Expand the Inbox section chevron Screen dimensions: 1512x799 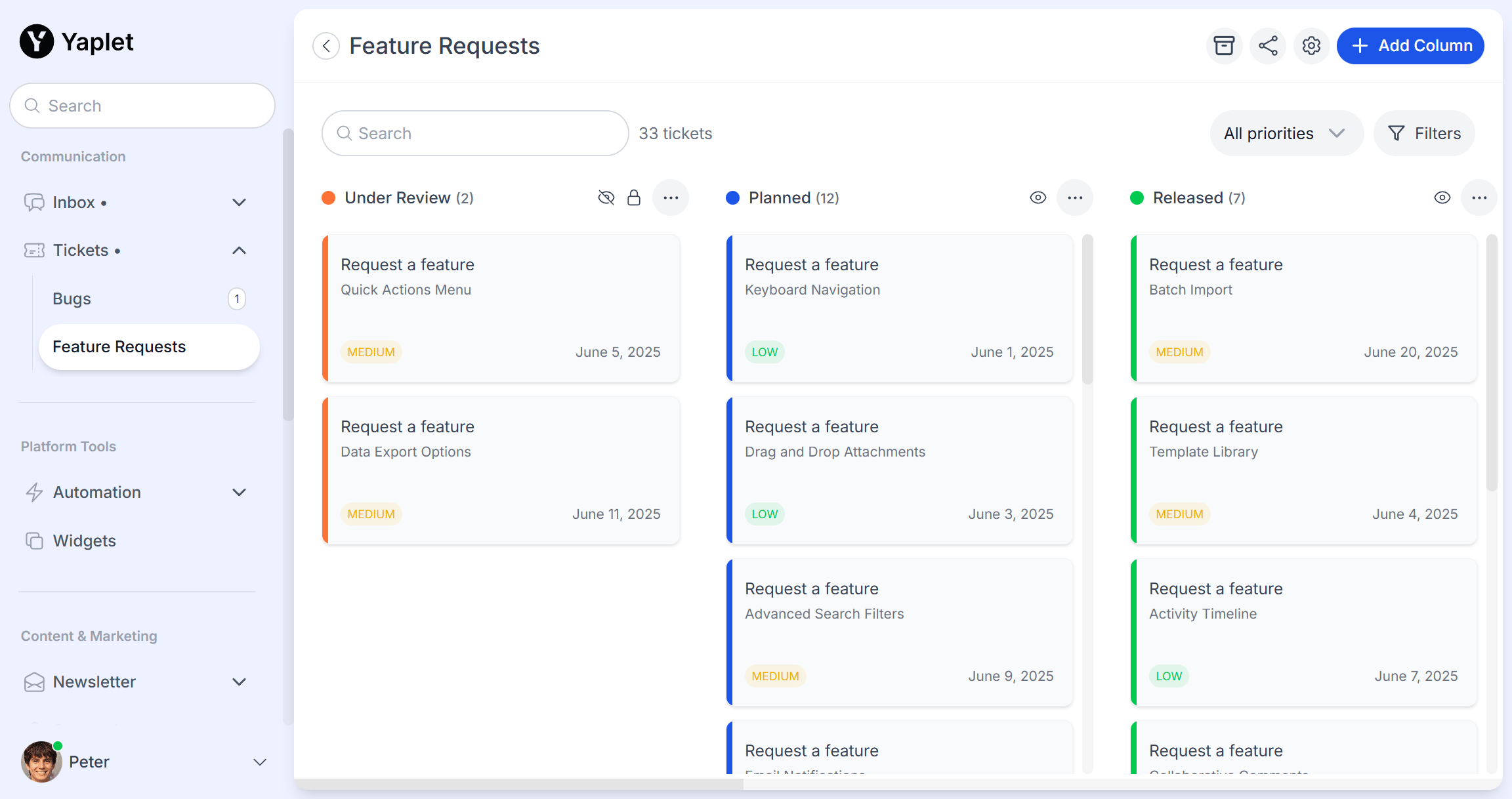click(239, 202)
